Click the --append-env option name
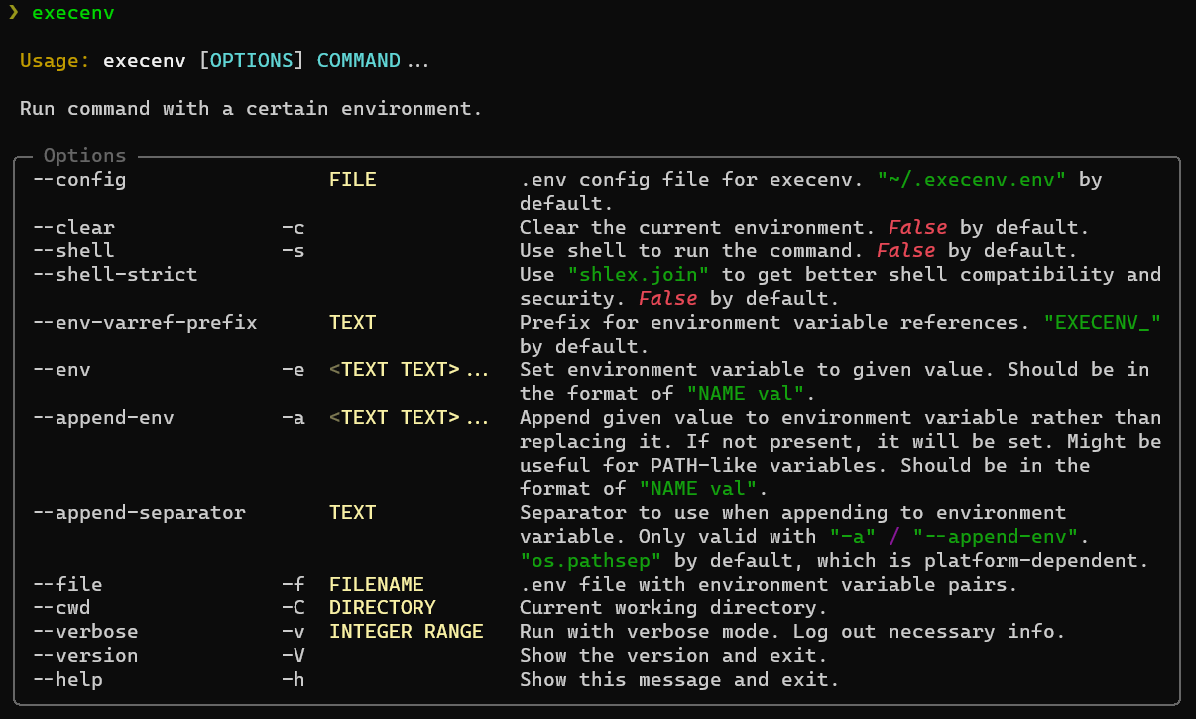The image size is (1196, 719). pyautogui.click(x=104, y=418)
